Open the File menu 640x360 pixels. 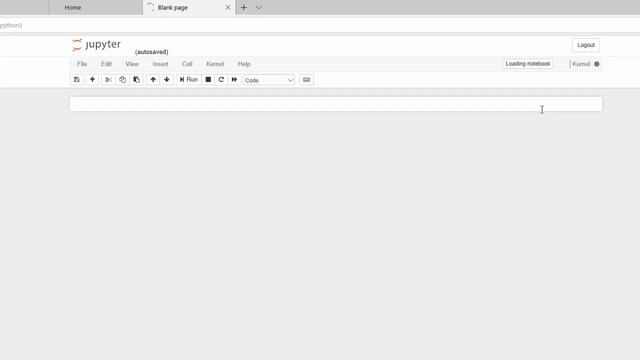pyautogui.click(x=82, y=64)
